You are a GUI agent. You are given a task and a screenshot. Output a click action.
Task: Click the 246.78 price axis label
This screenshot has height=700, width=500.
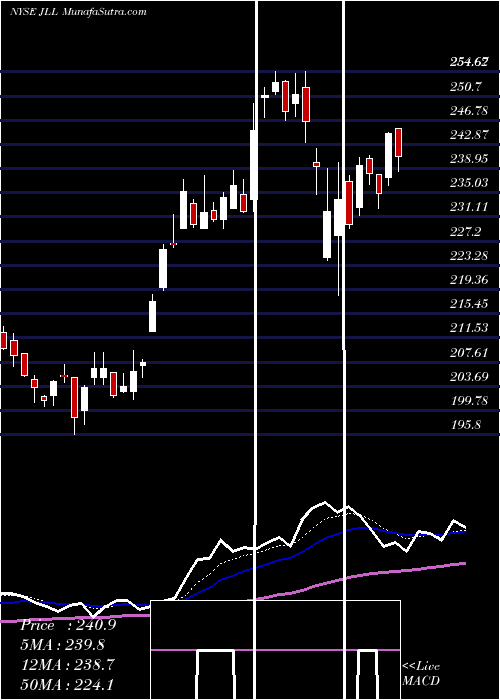click(x=468, y=111)
